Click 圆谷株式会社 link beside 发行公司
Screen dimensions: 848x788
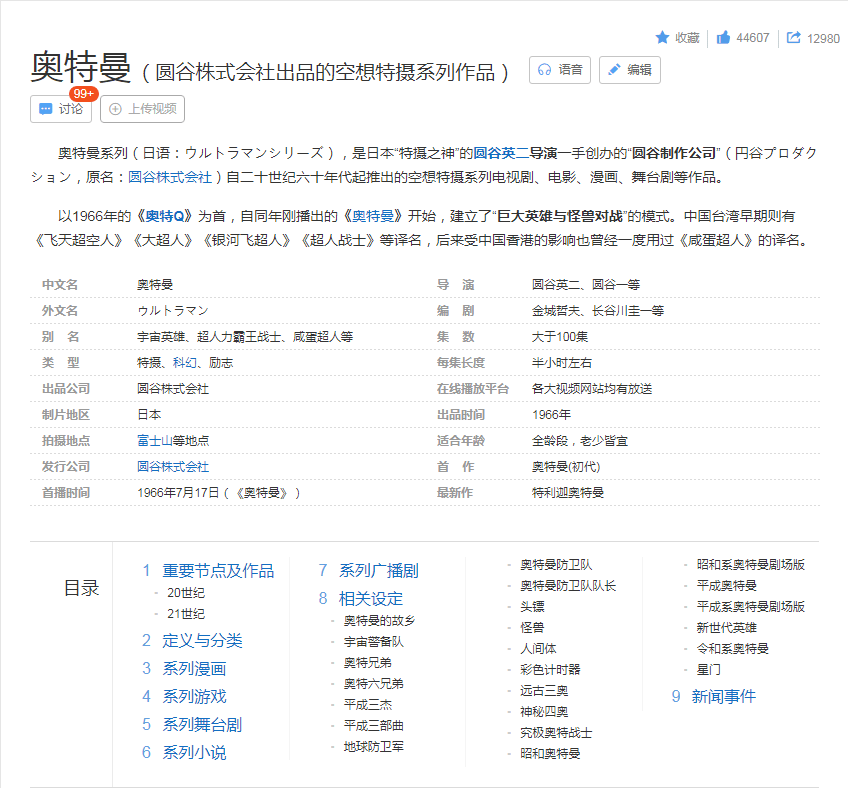pyautogui.click(x=173, y=467)
